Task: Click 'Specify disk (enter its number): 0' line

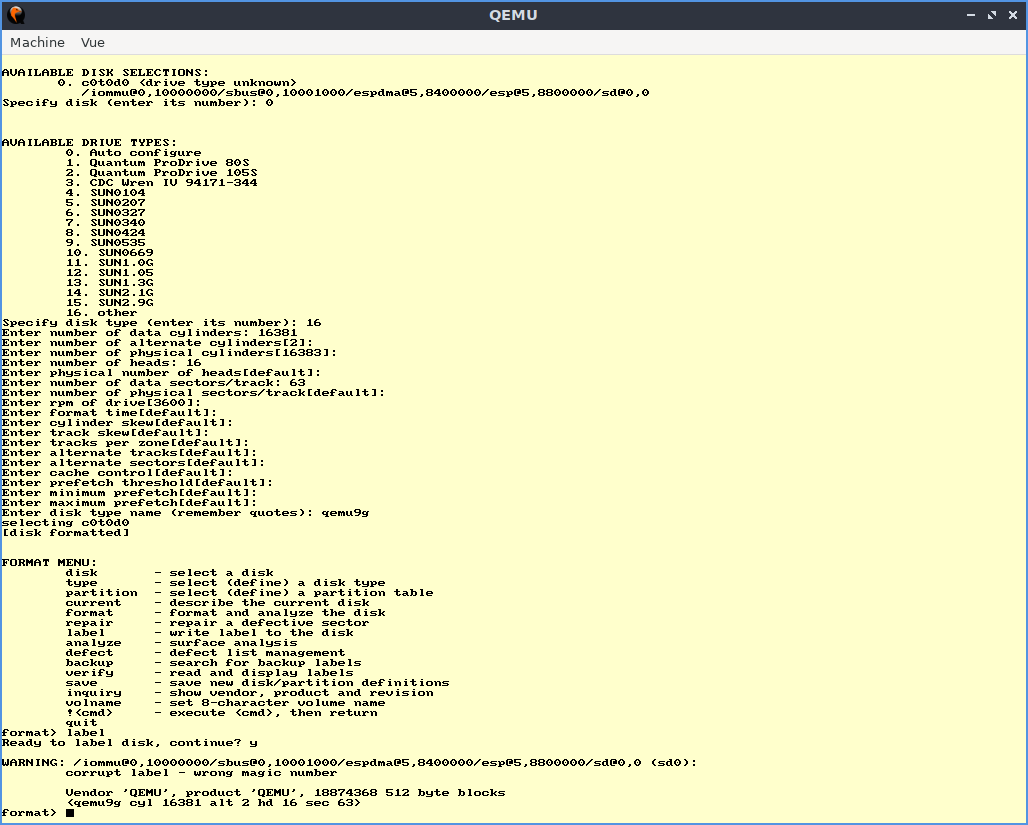Action: coord(138,102)
